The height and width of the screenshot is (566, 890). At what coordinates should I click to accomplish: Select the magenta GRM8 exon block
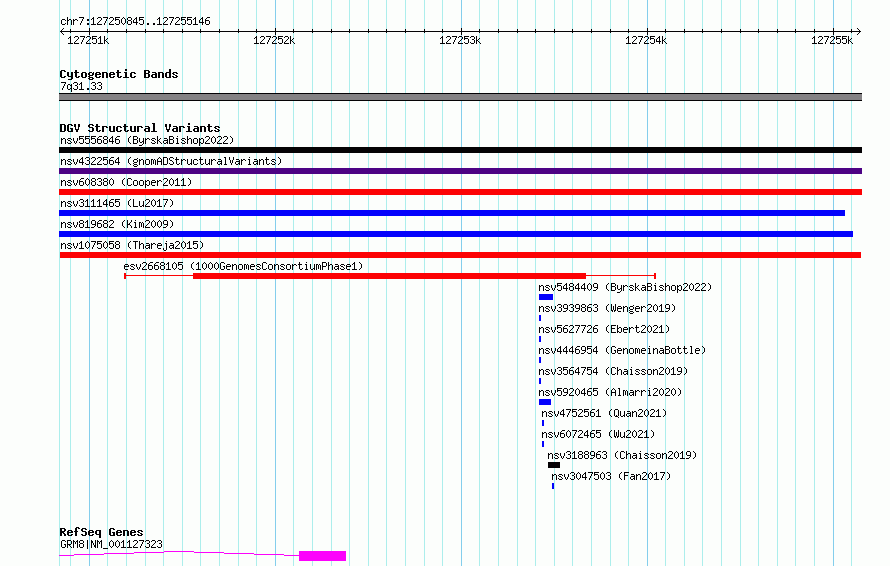point(322,556)
